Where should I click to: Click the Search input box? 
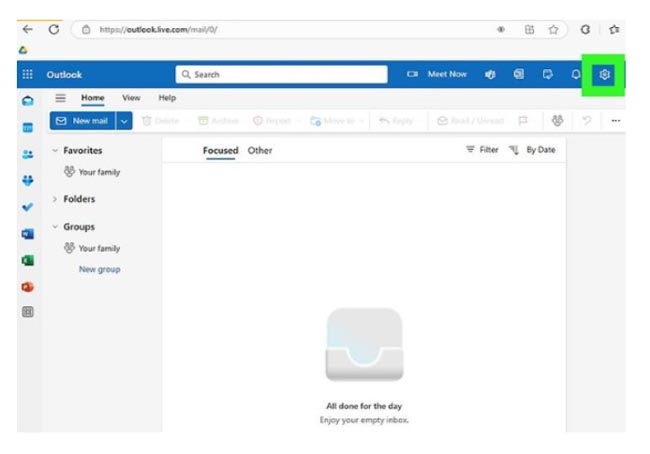tap(280, 75)
